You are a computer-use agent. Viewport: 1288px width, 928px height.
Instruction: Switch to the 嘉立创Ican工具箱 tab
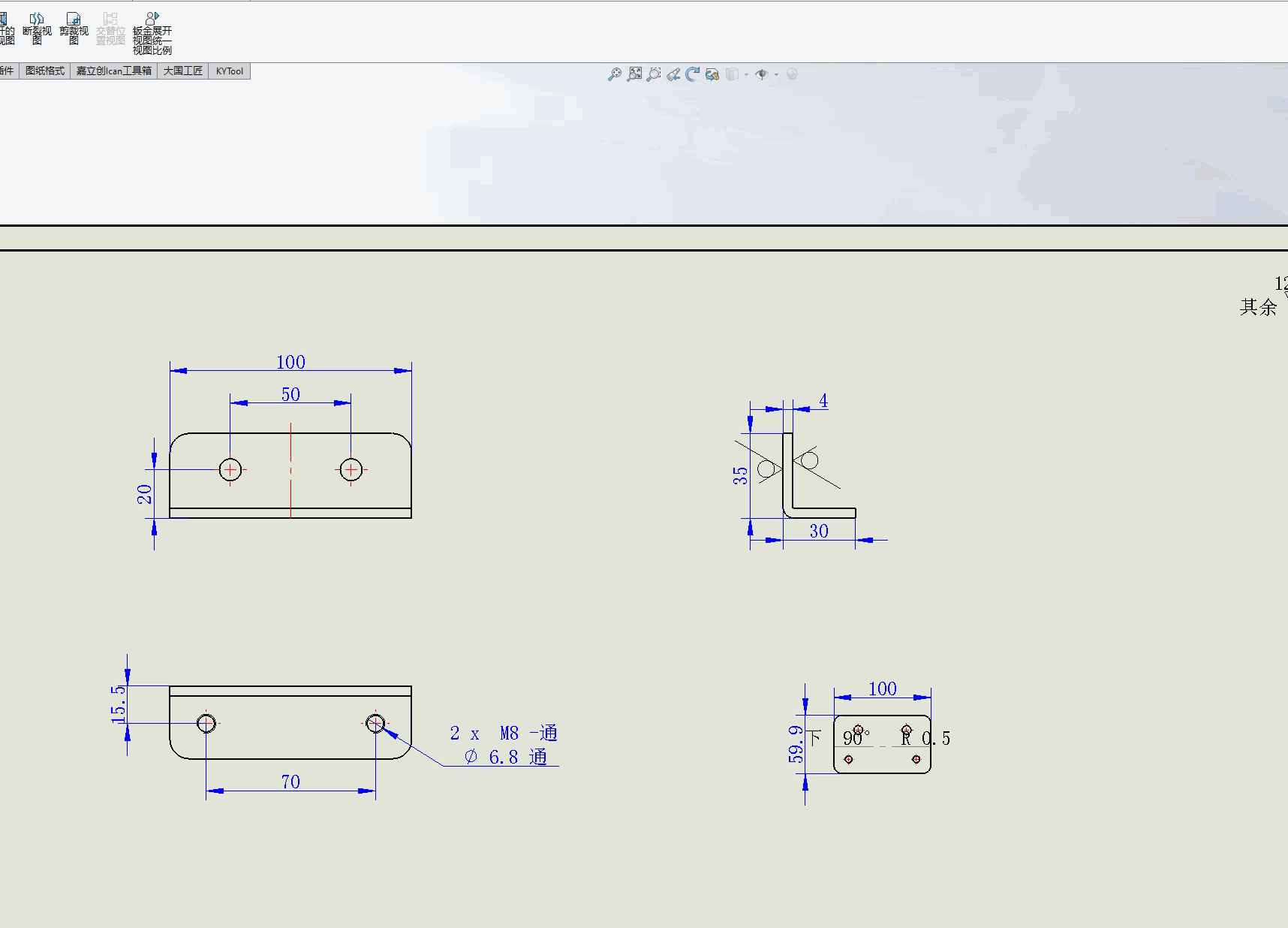[113, 71]
